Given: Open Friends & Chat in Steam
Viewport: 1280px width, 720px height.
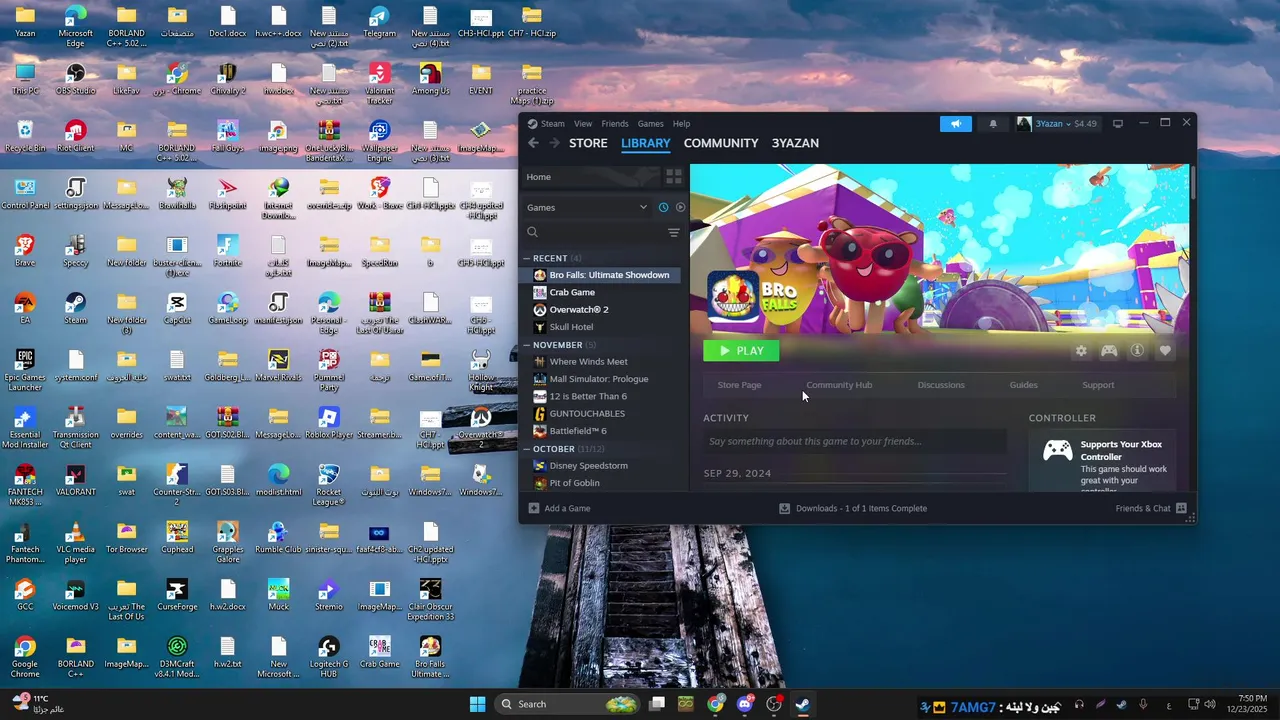Looking at the screenshot, I should [1150, 508].
